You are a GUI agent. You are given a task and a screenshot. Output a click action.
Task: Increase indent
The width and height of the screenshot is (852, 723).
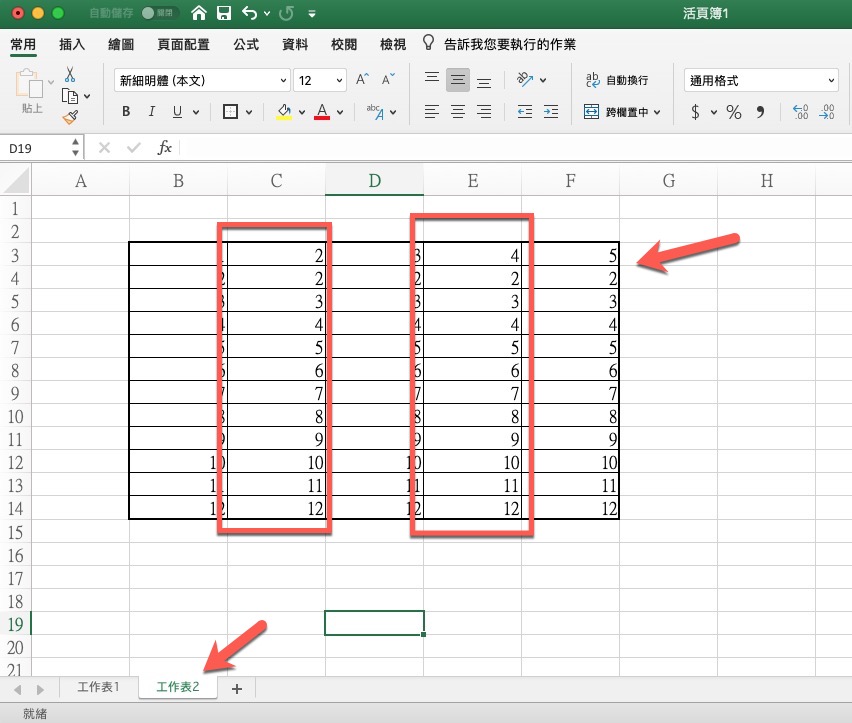pyautogui.click(x=550, y=112)
